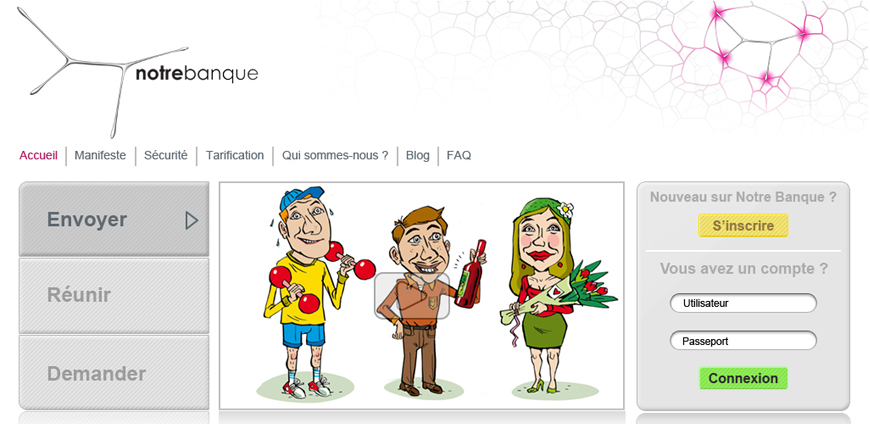Go to the Accueil page

38,155
